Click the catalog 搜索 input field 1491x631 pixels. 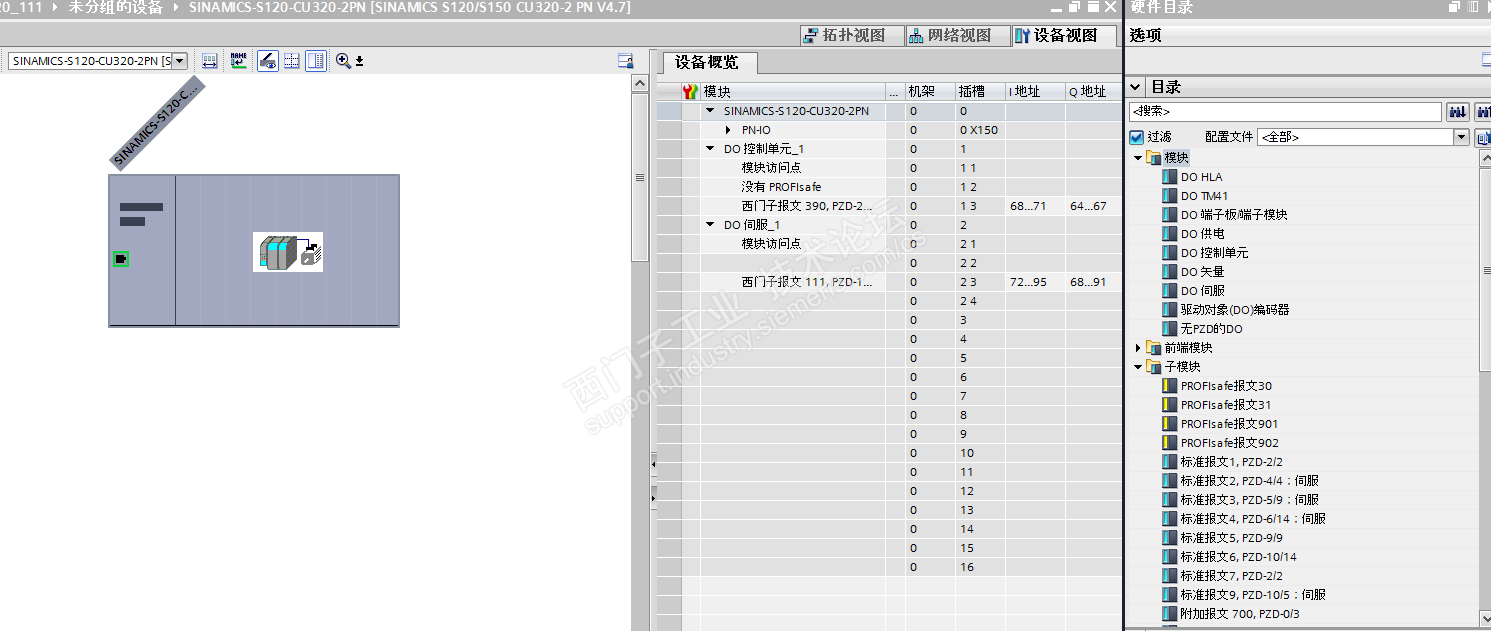(1285, 111)
